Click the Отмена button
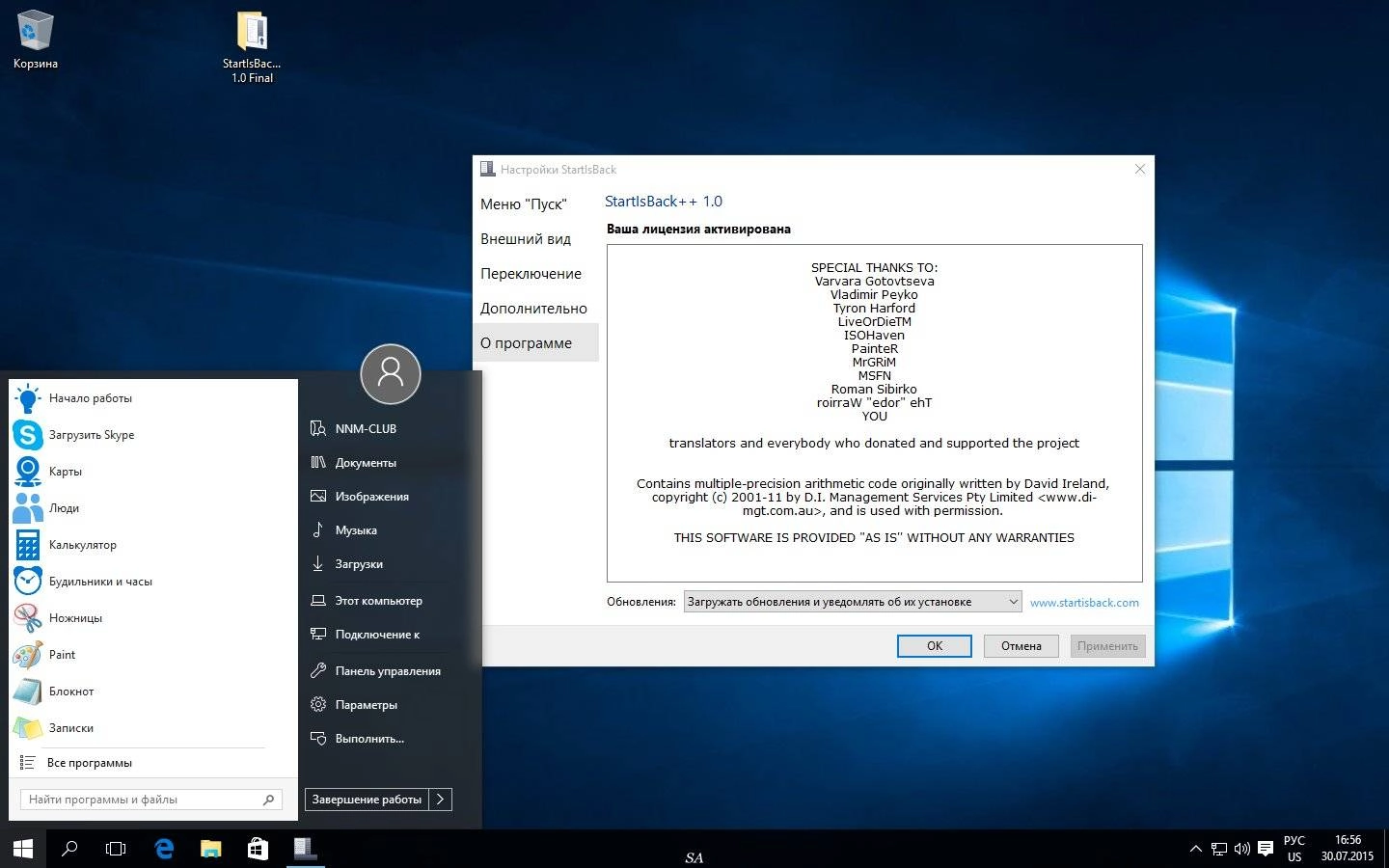 click(x=1021, y=646)
